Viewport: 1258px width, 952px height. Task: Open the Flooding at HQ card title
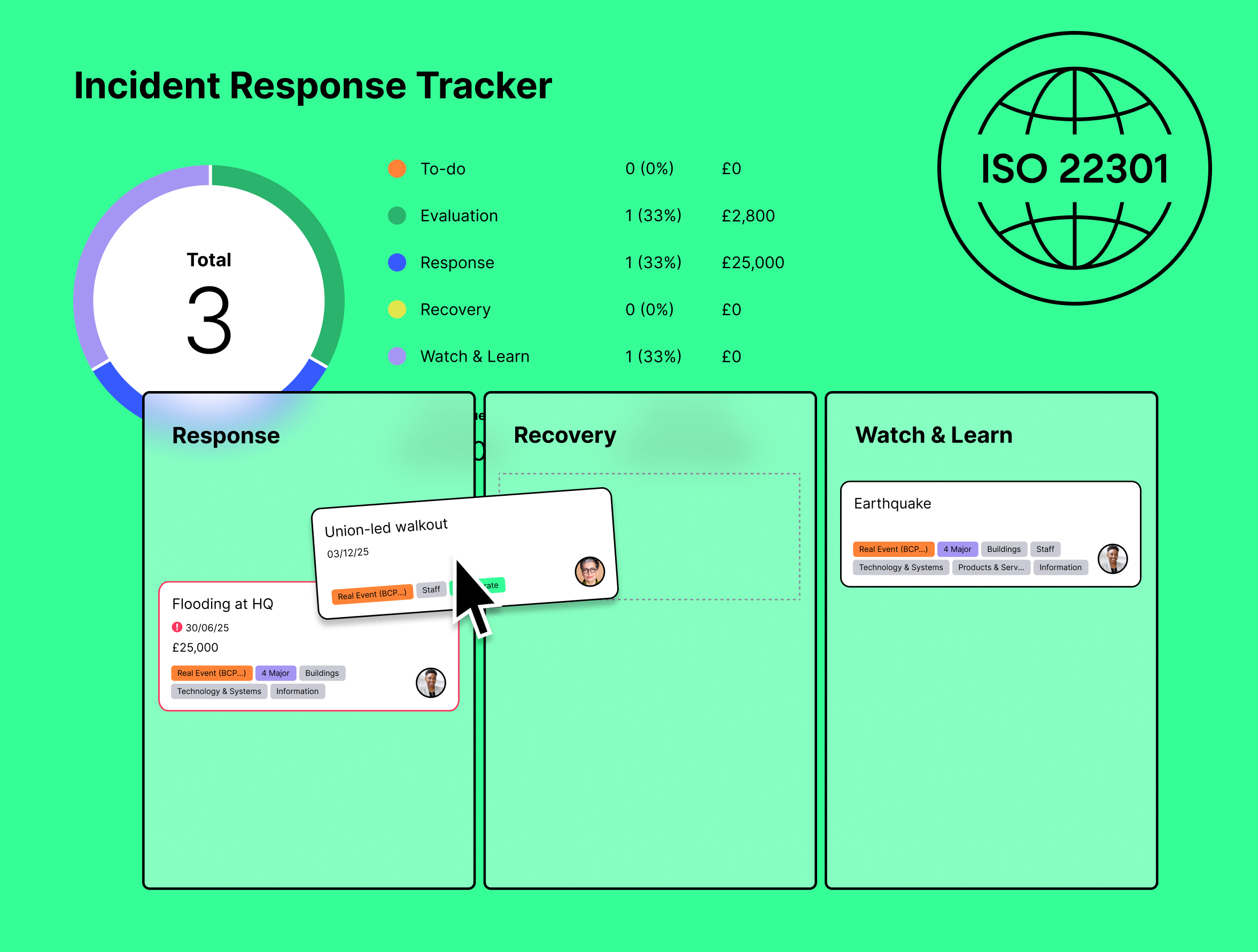[x=222, y=604]
